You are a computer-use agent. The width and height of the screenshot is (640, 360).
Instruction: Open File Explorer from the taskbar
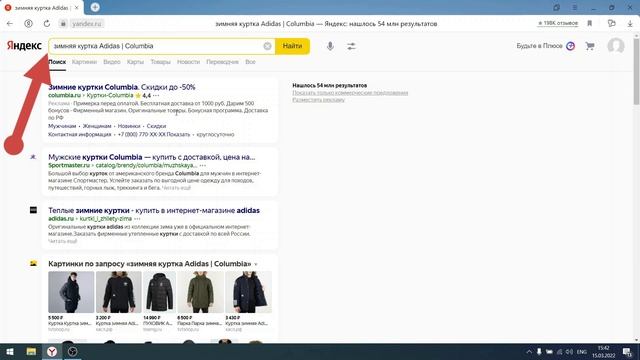31,351
